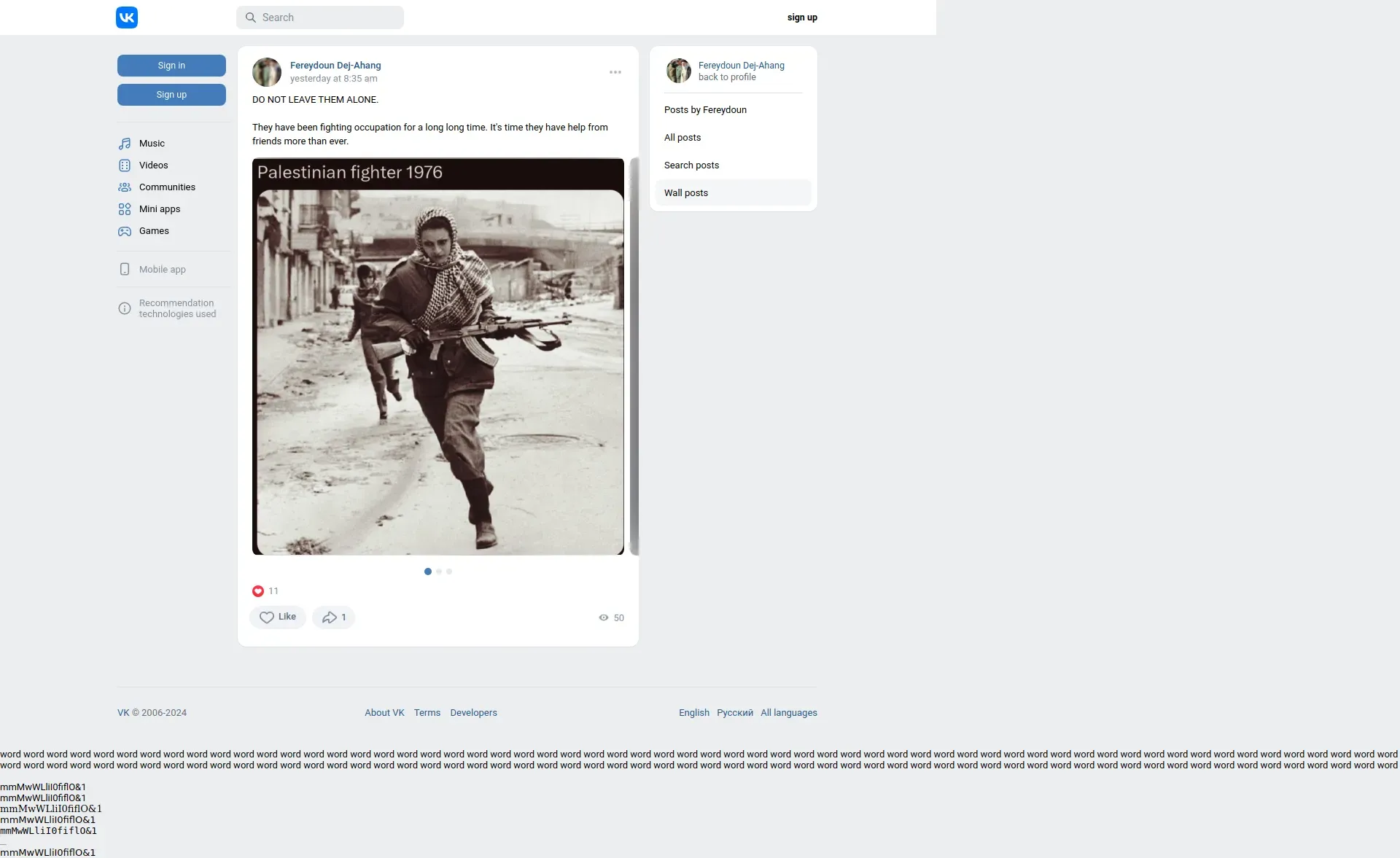Screen dimensions: 1400x858
Task: Open the Communities sidebar icon
Action: coord(125,187)
